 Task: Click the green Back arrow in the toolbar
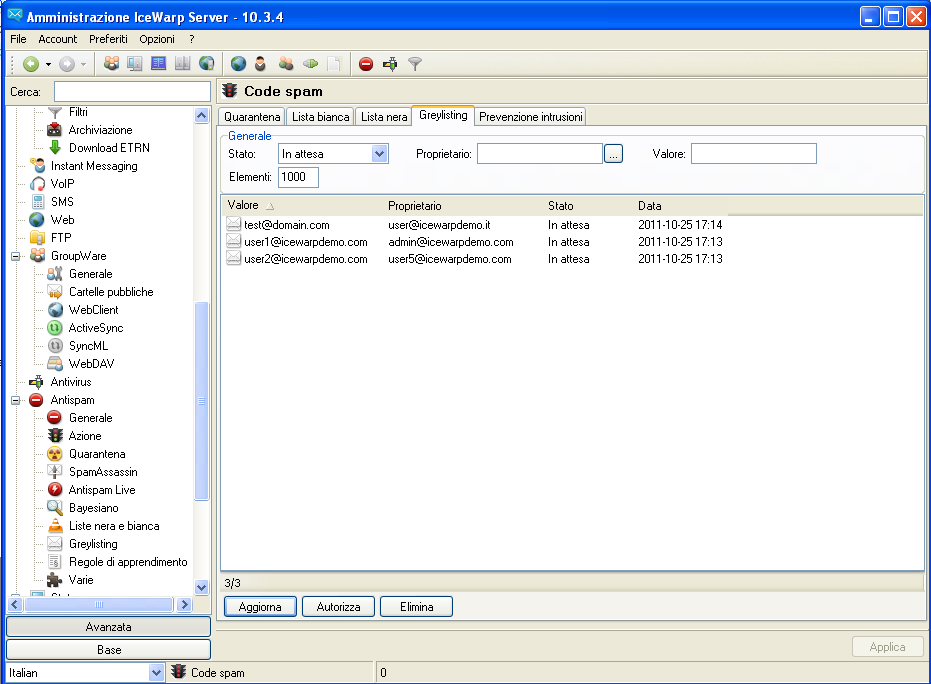tap(31, 64)
